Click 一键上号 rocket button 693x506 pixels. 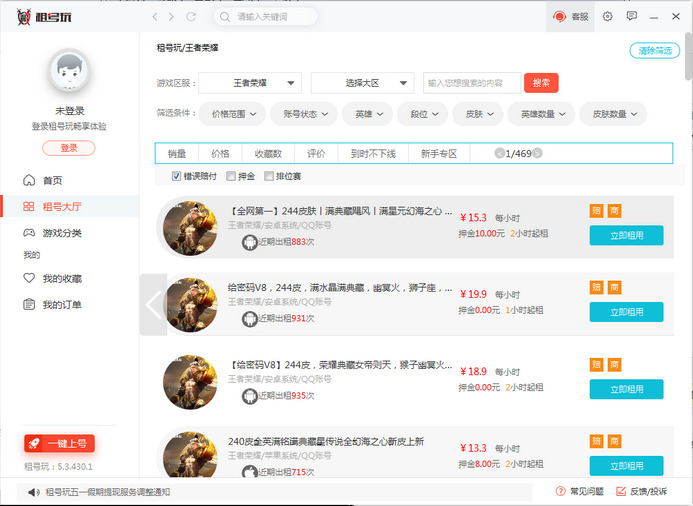click(59, 443)
